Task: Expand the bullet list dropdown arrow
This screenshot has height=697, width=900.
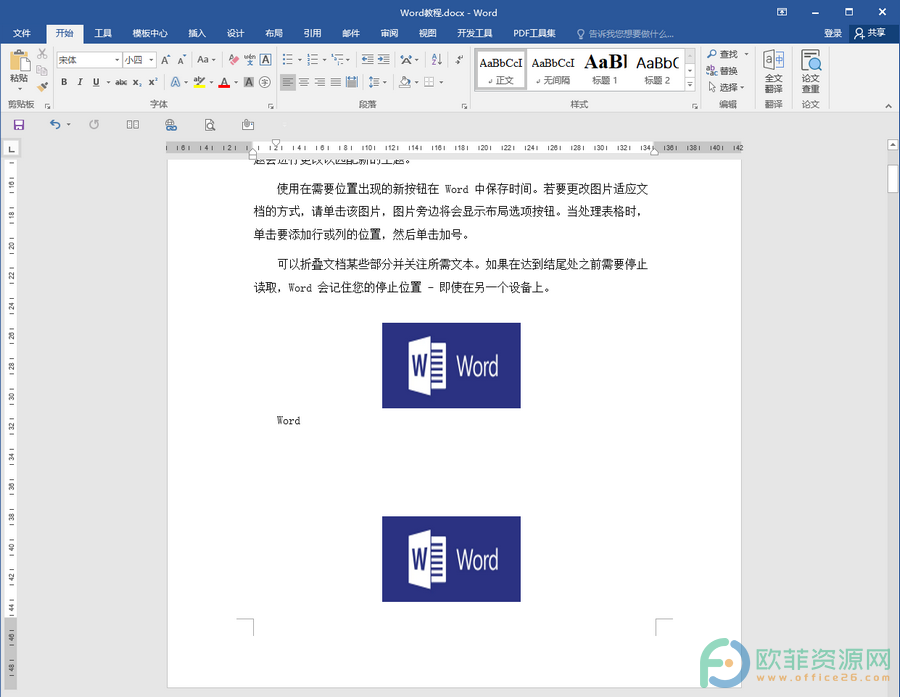Action: (x=300, y=60)
